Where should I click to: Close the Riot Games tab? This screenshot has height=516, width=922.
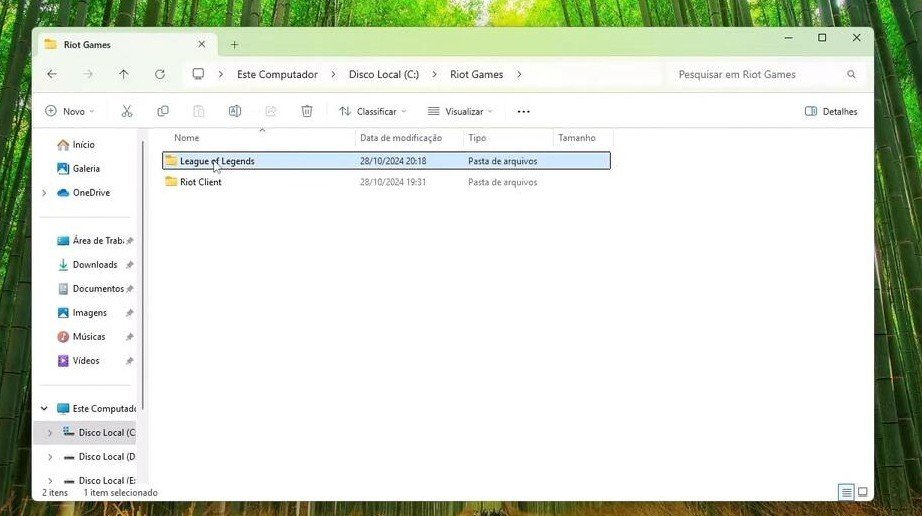(x=202, y=44)
